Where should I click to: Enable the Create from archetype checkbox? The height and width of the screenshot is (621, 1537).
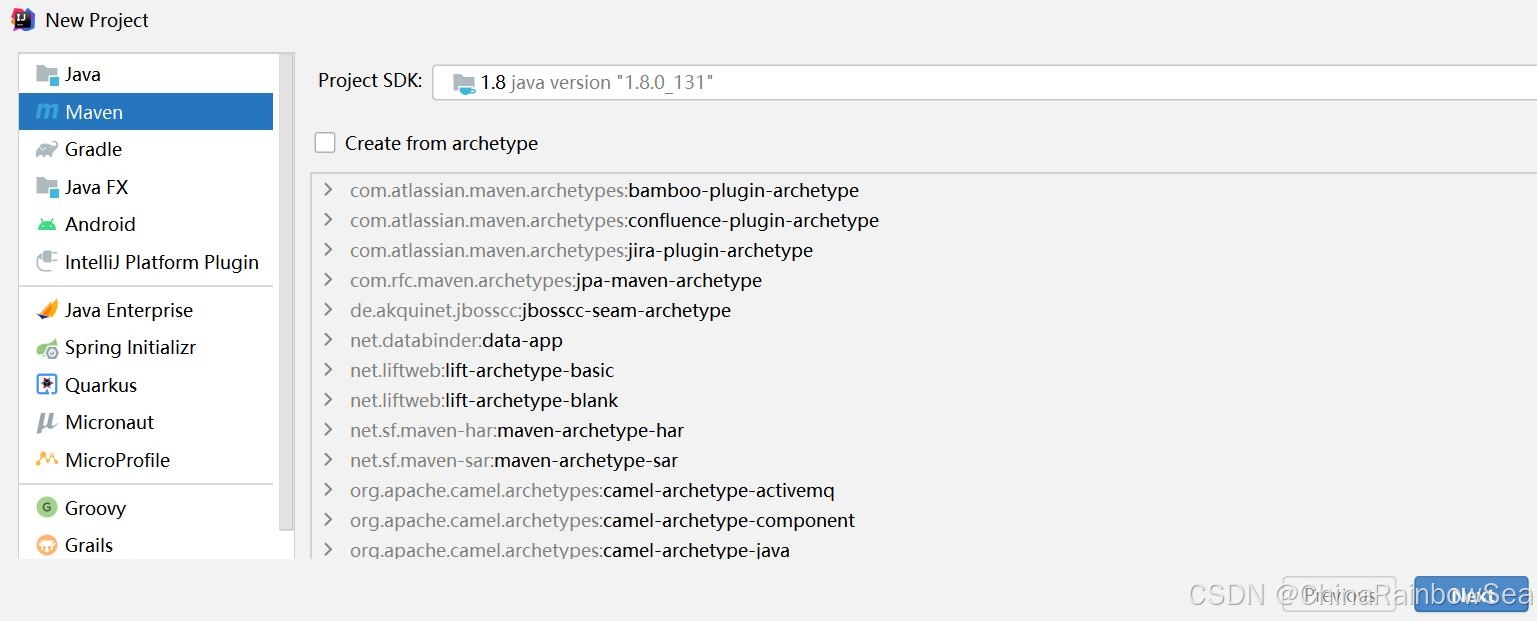[x=324, y=143]
